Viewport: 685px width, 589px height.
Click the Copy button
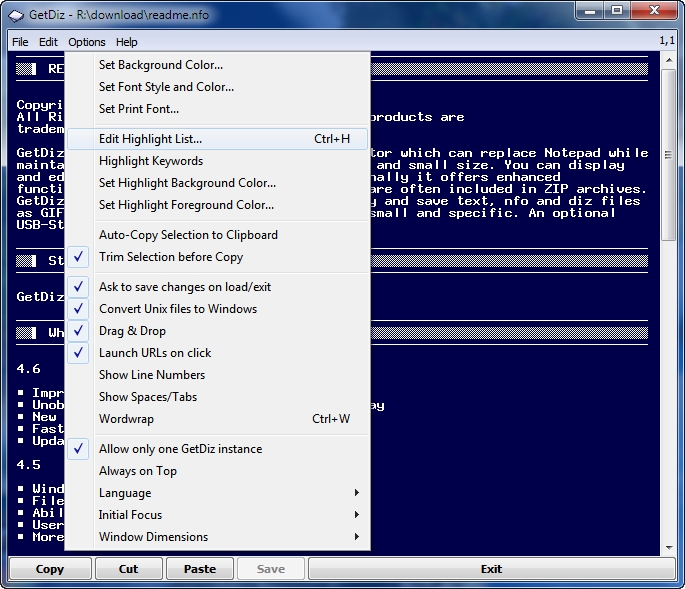tap(49, 569)
